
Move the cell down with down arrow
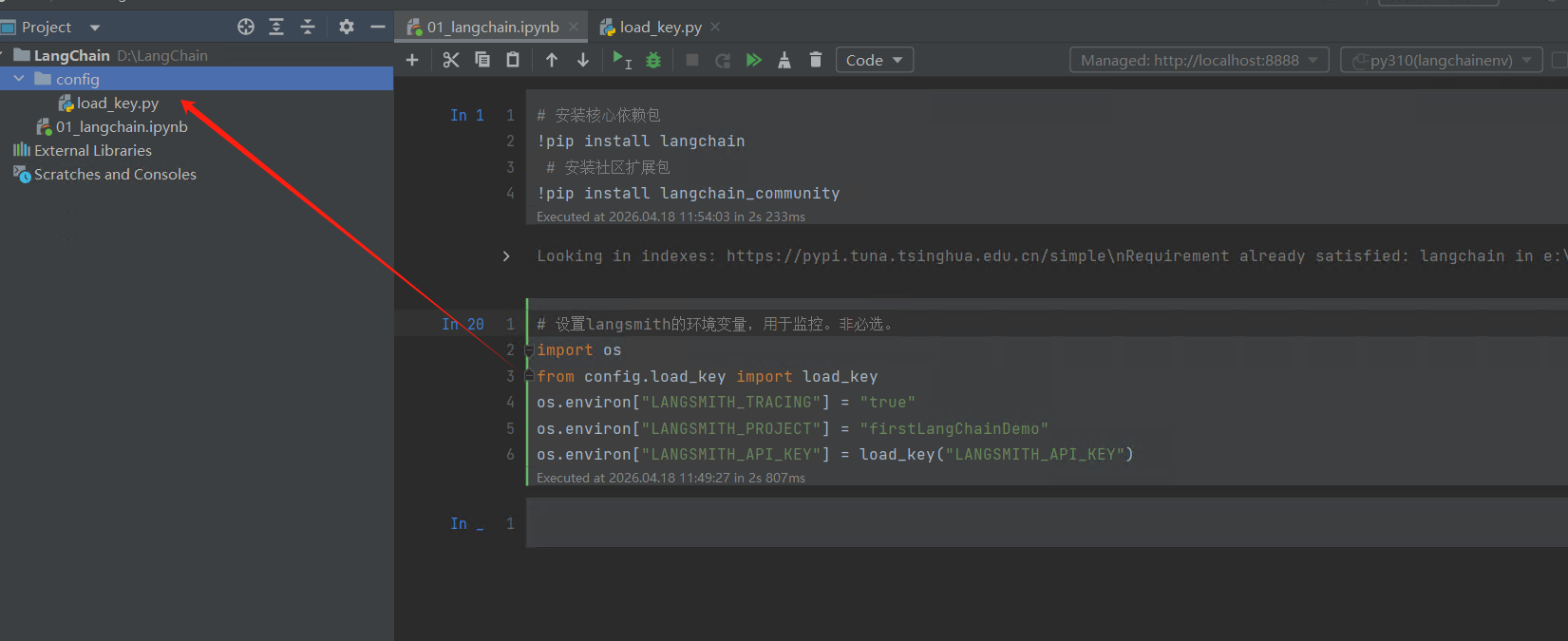pyautogui.click(x=583, y=60)
